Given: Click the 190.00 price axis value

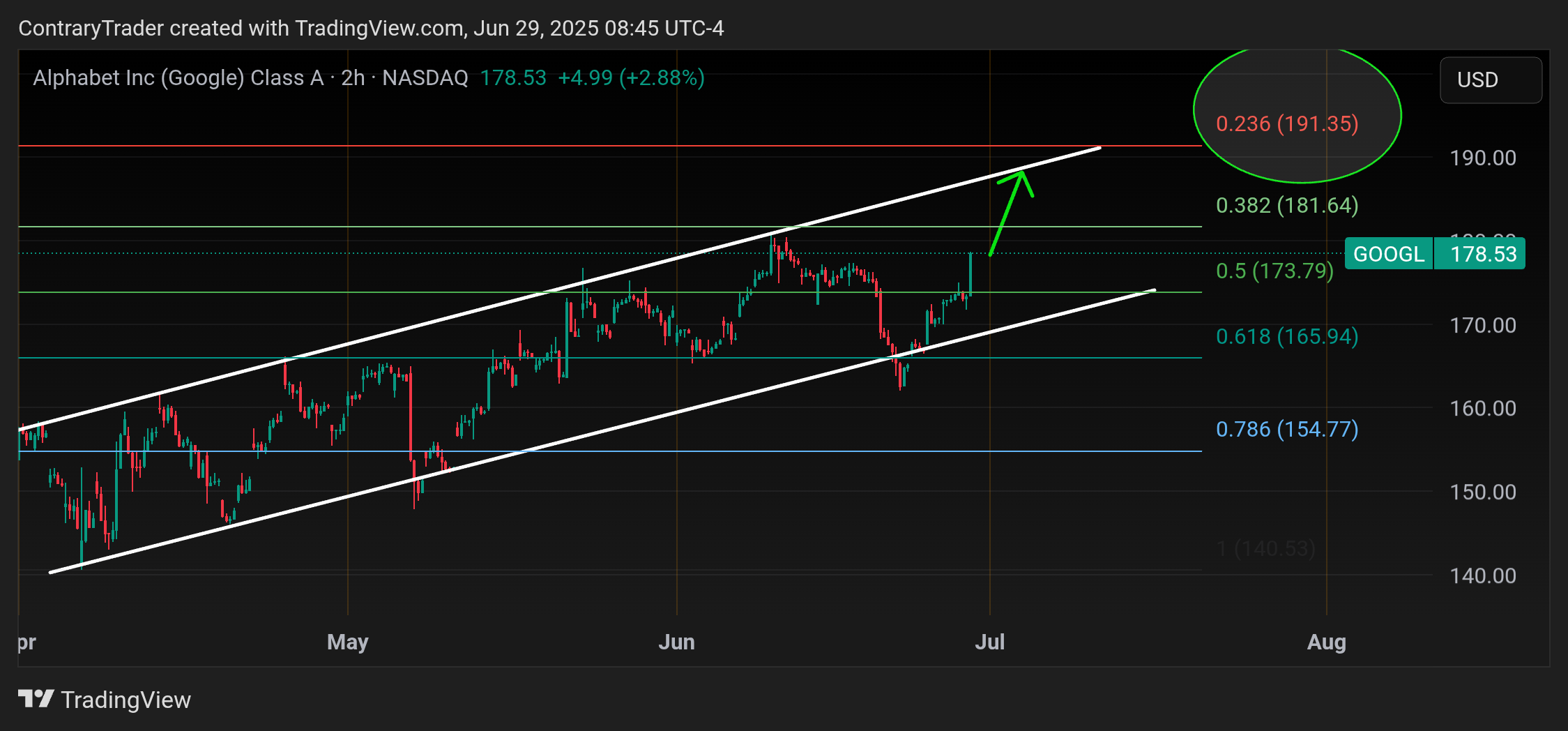Looking at the screenshot, I should 1483,158.
